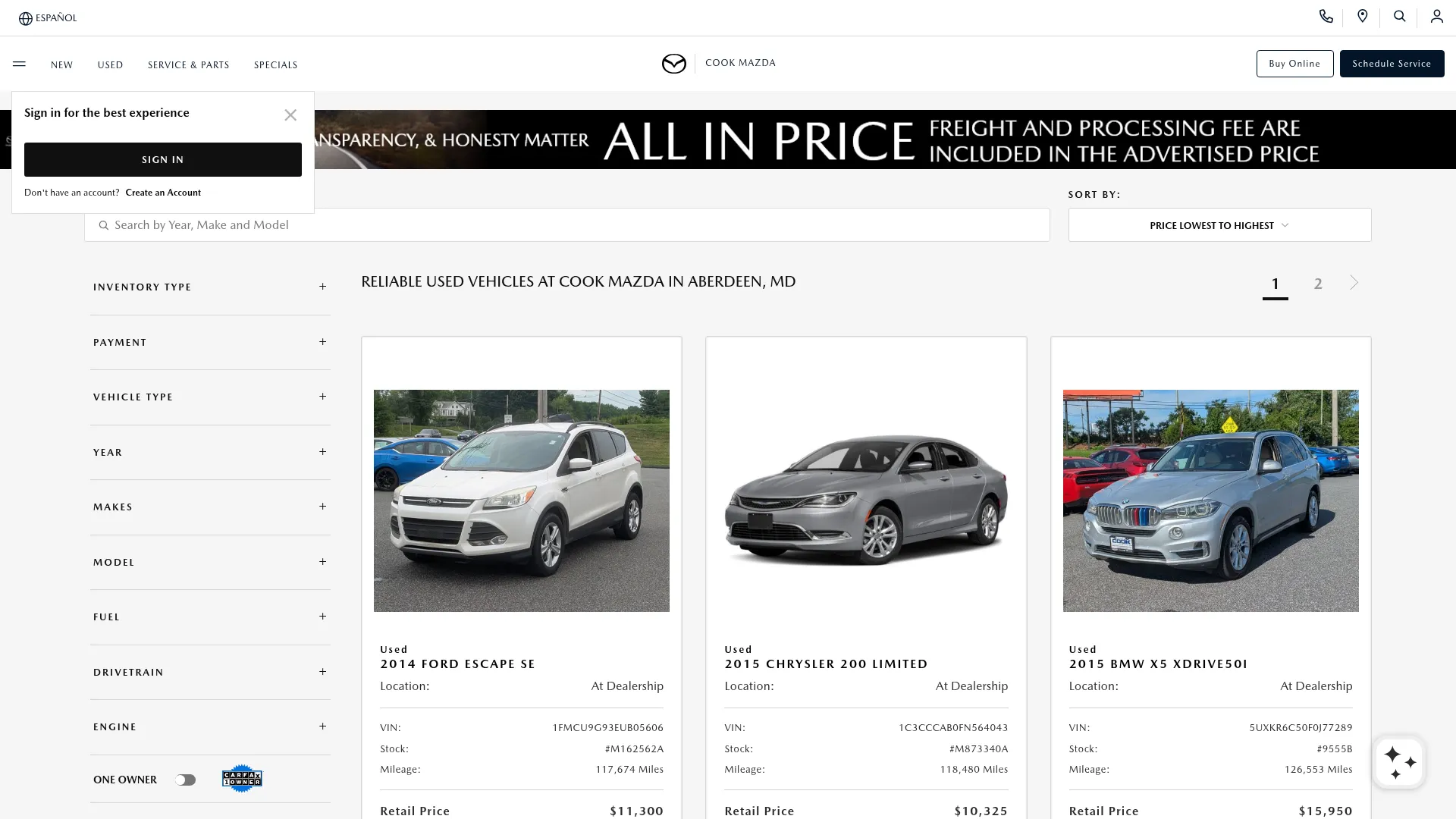1456x819 pixels.
Task: Click the silver BMW X5 photo
Action: (x=1210, y=500)
